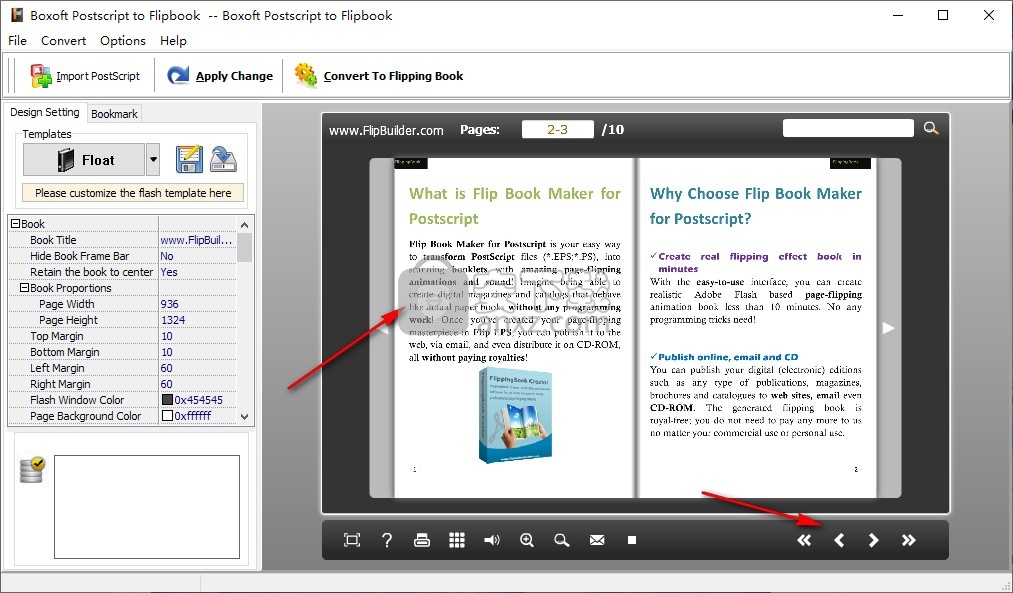1013x593 pixels.
Task: Click the print icon in flipbook toolbar
Action: (422, 540)
